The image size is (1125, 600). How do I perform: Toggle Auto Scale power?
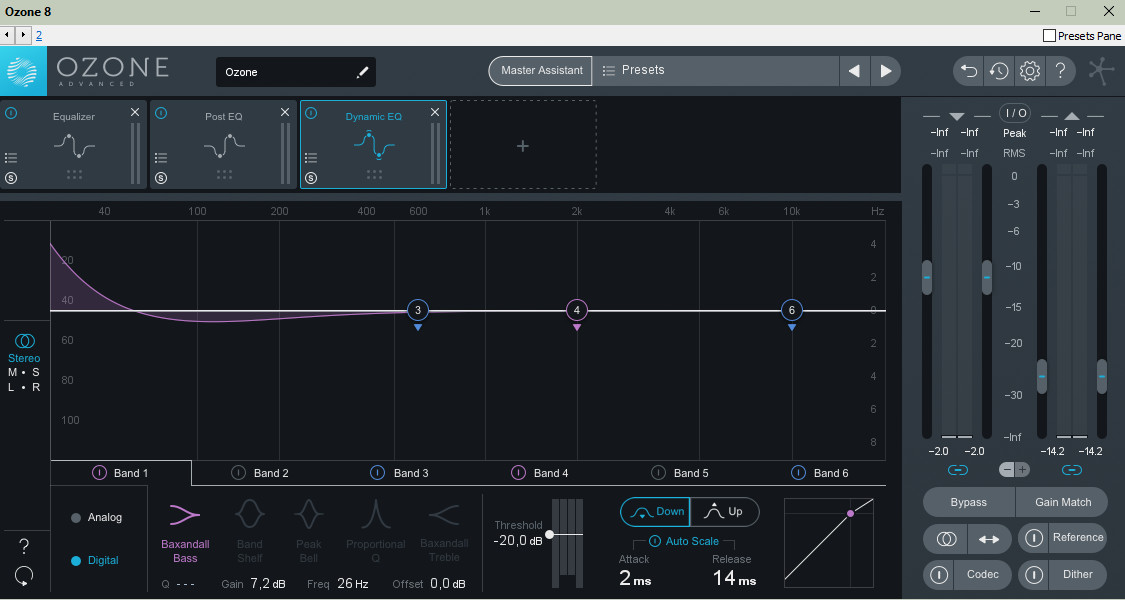coord(654,541)
